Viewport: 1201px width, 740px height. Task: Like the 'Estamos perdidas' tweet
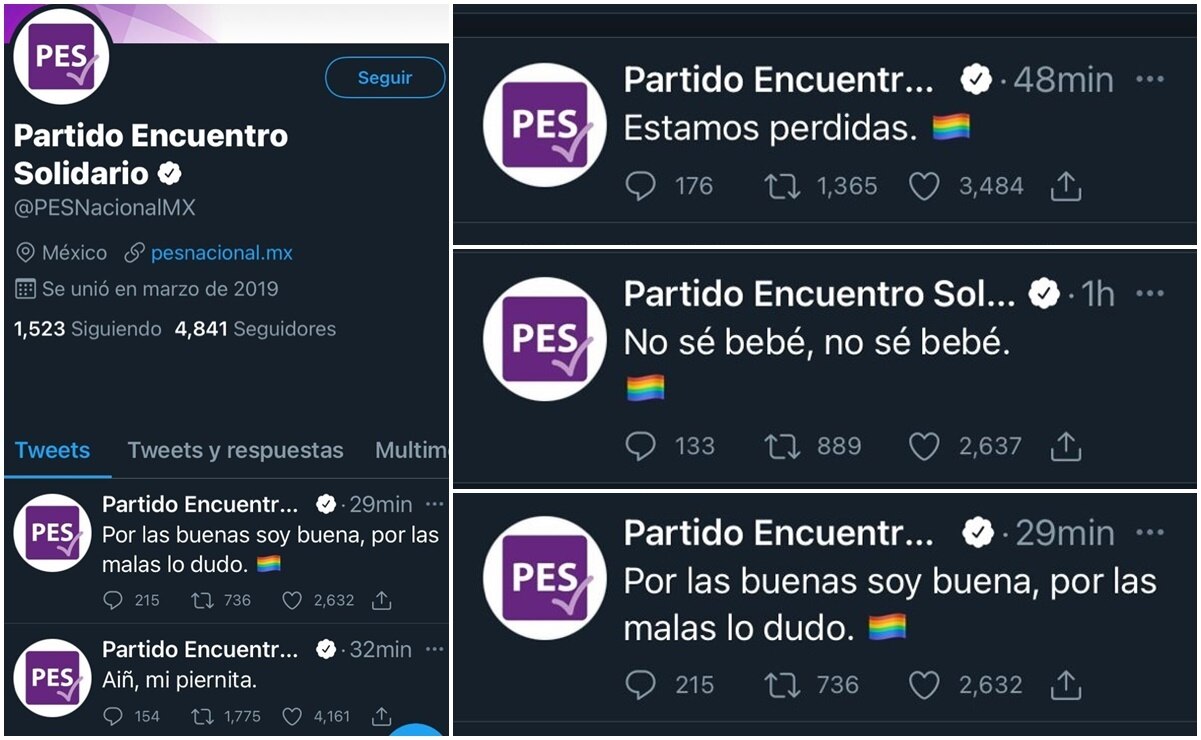pyautogui.click(x=923, y=186)
